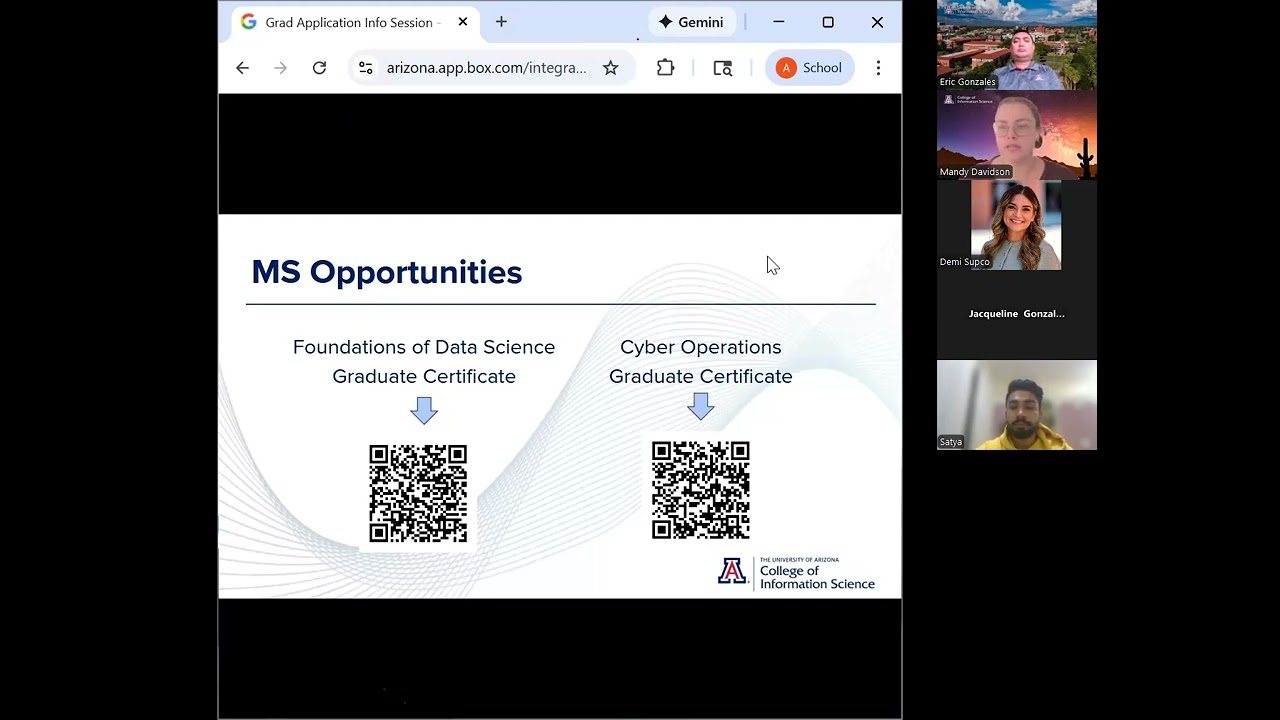Screen dimensions: 1280x720
Task: Click the browser forward arrow
Action: [x=281, y=68]
